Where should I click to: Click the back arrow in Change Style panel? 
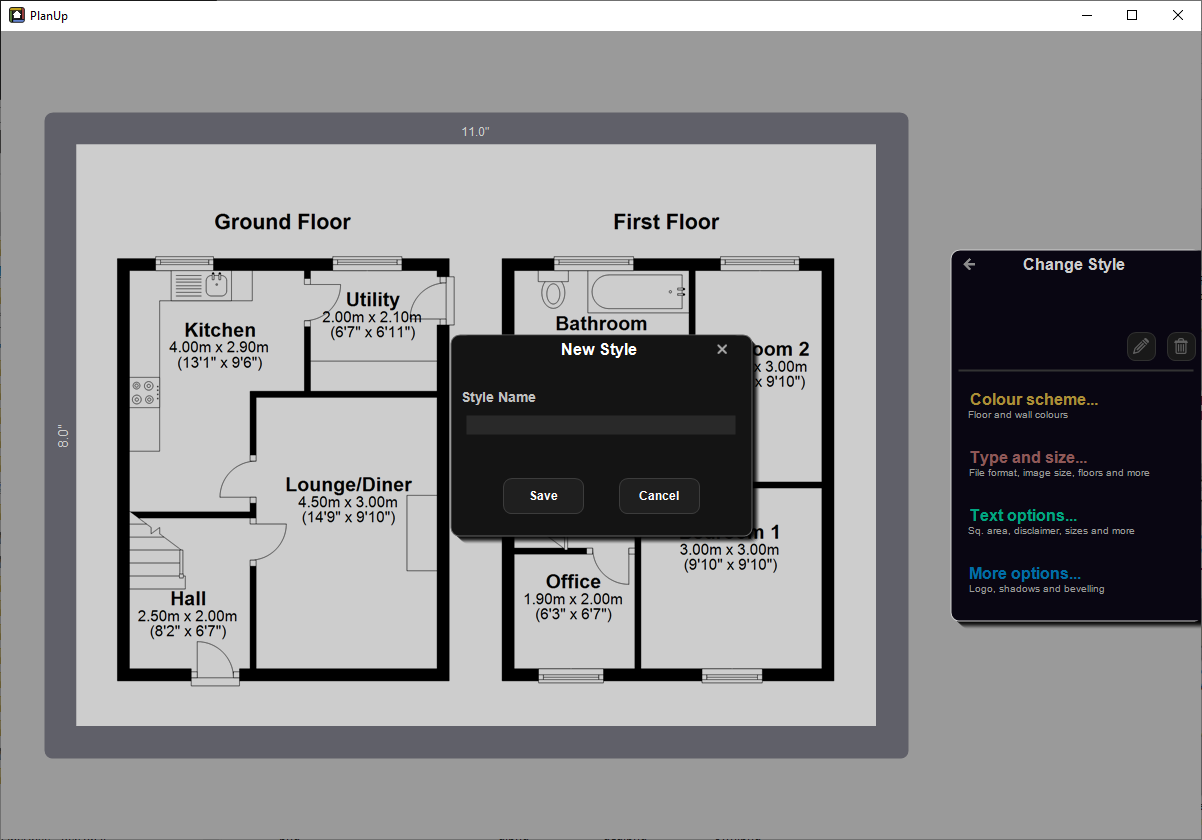click(x=969, y=265)
